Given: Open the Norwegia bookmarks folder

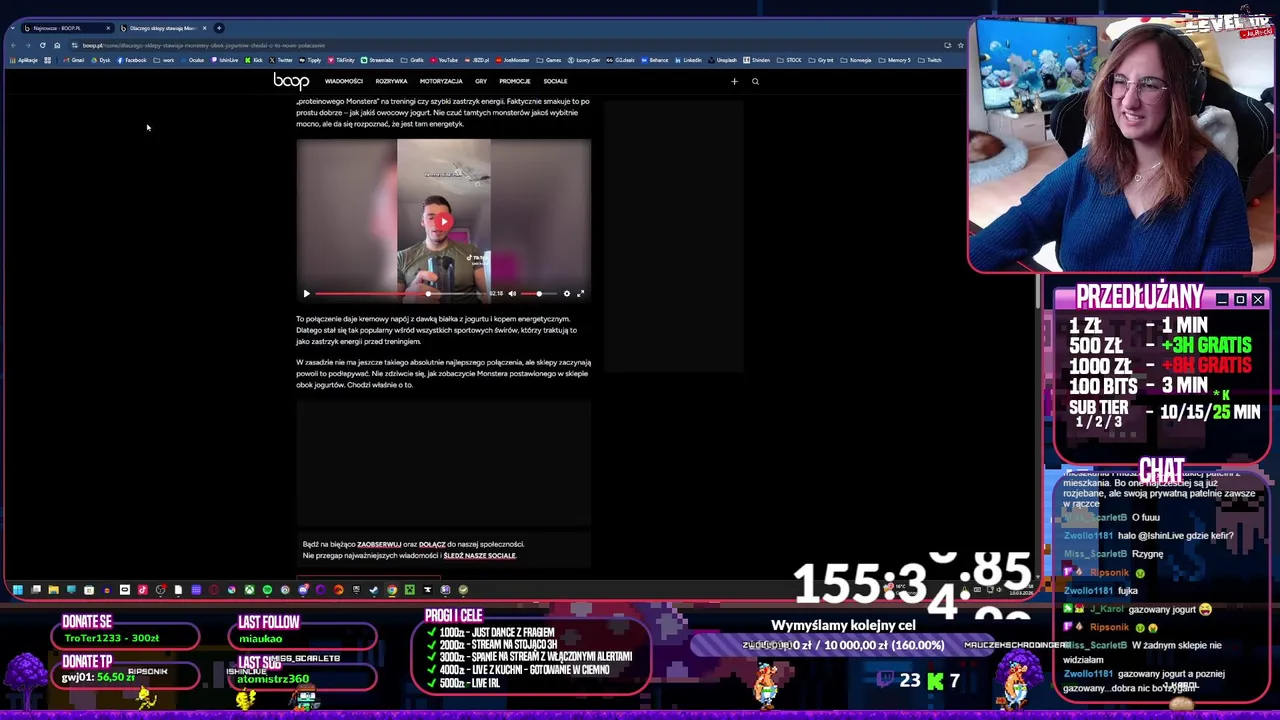Looking at the screenshot, I should pyautogui.click(x=856, y=60).
